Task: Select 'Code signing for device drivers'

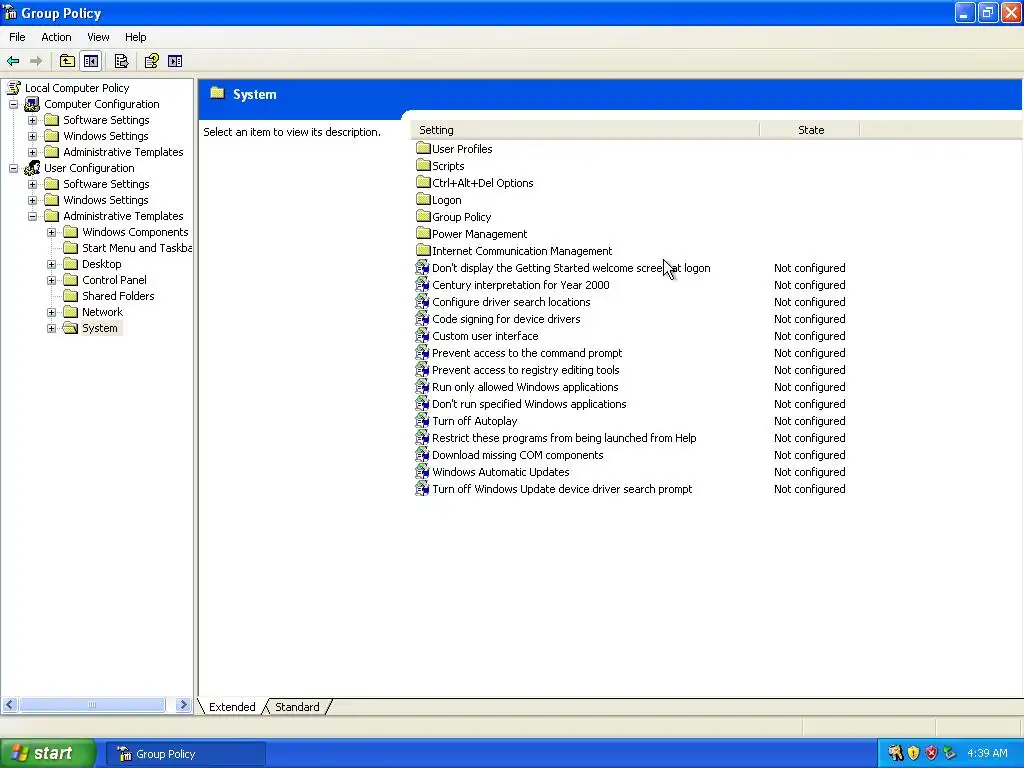Action: coord(506,319)
